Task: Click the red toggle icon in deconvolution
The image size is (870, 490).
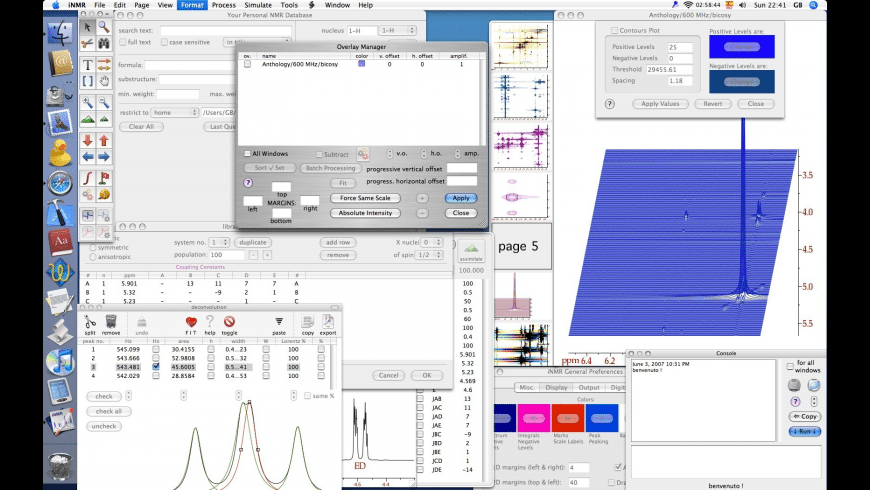Action: pos(229,322)
